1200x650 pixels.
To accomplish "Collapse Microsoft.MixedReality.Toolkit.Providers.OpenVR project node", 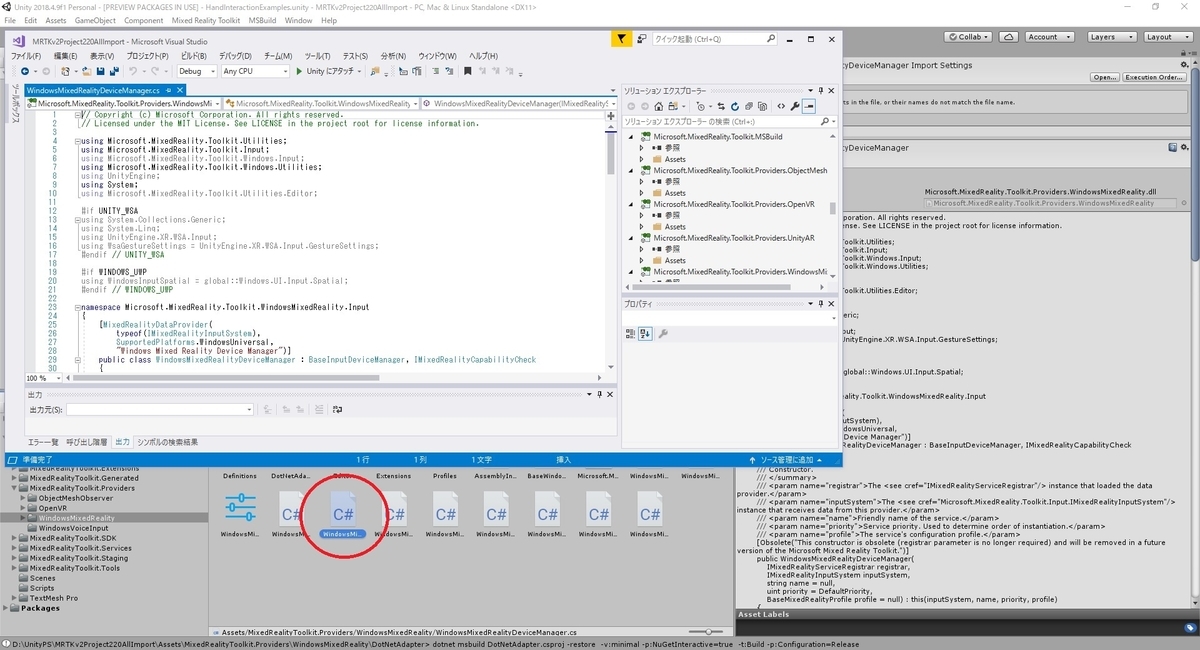I will (630, 204).
